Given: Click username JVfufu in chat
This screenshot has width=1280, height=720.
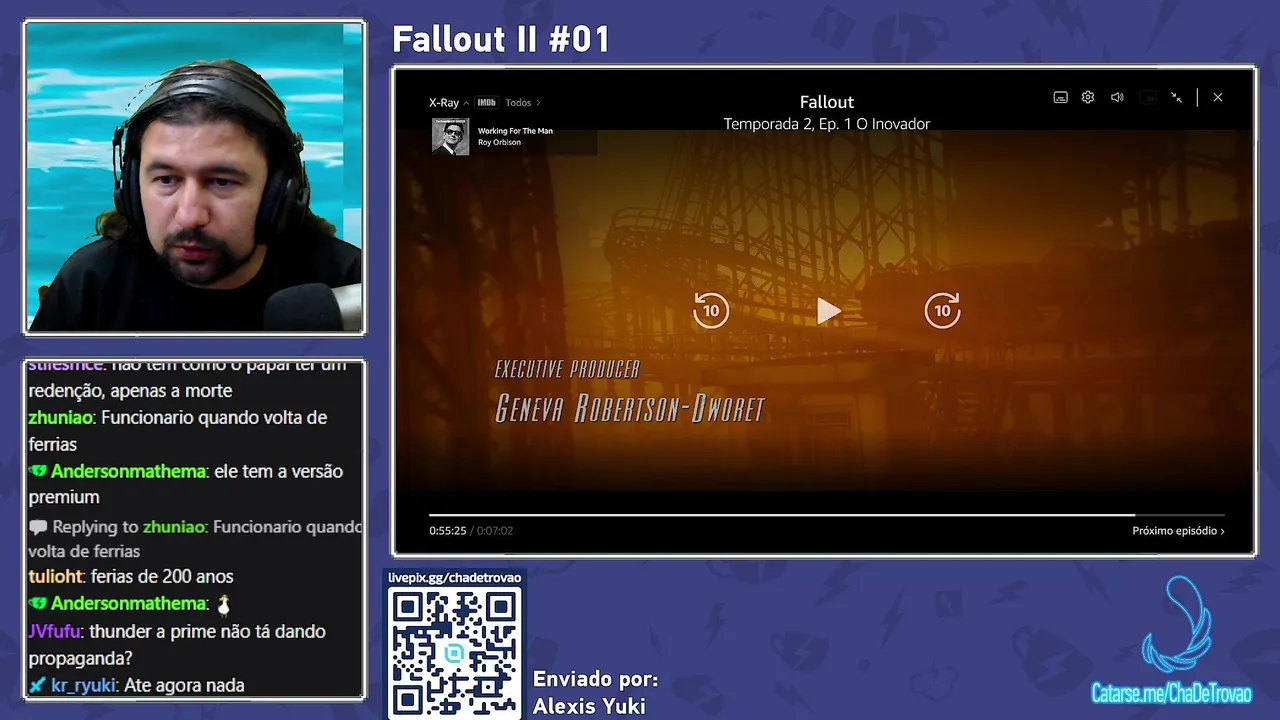Looking at the screenshot, I should click(x=56, y=632).
